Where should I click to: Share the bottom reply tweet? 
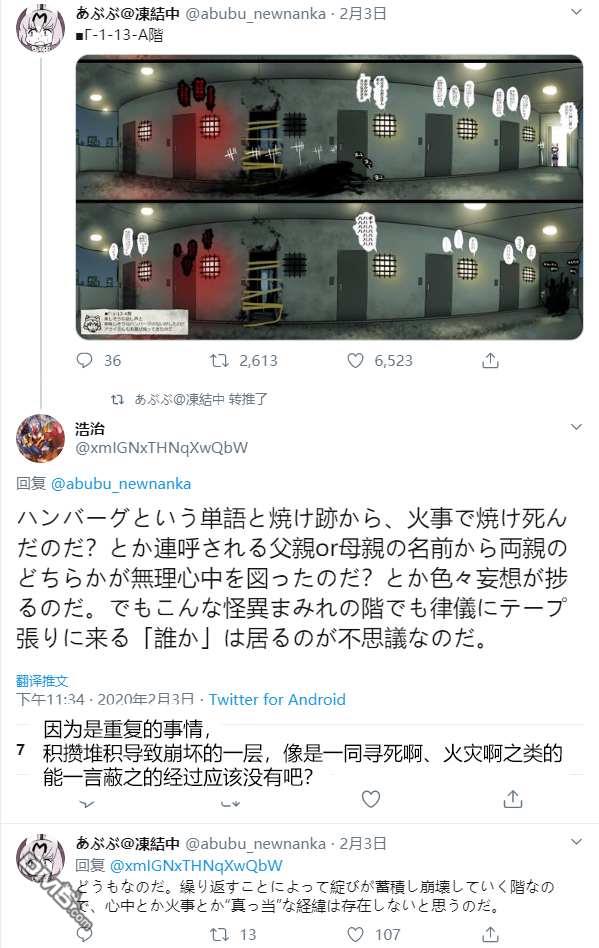490,935
